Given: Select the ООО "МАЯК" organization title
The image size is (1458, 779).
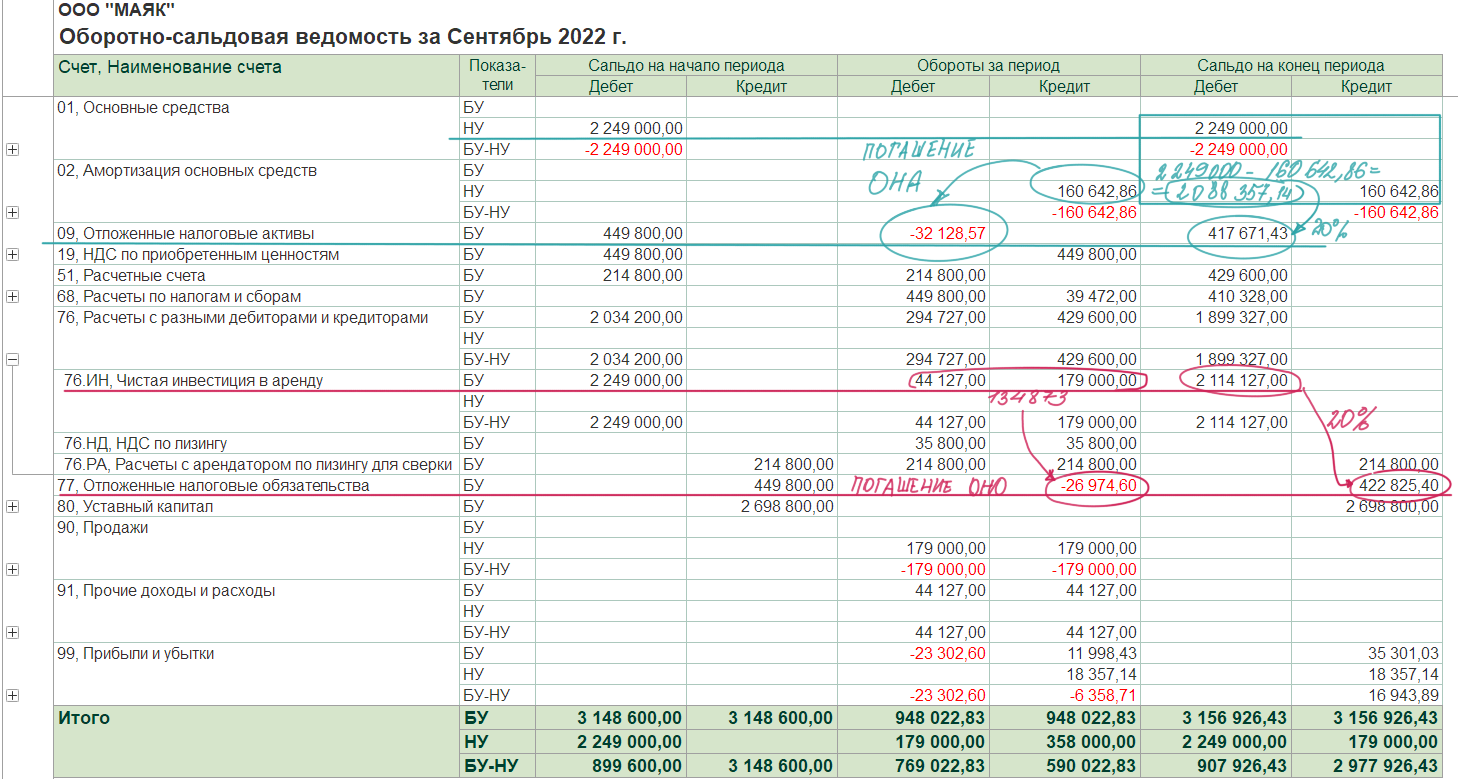Looking at the screenshot, I should click(x=115, y=12).
